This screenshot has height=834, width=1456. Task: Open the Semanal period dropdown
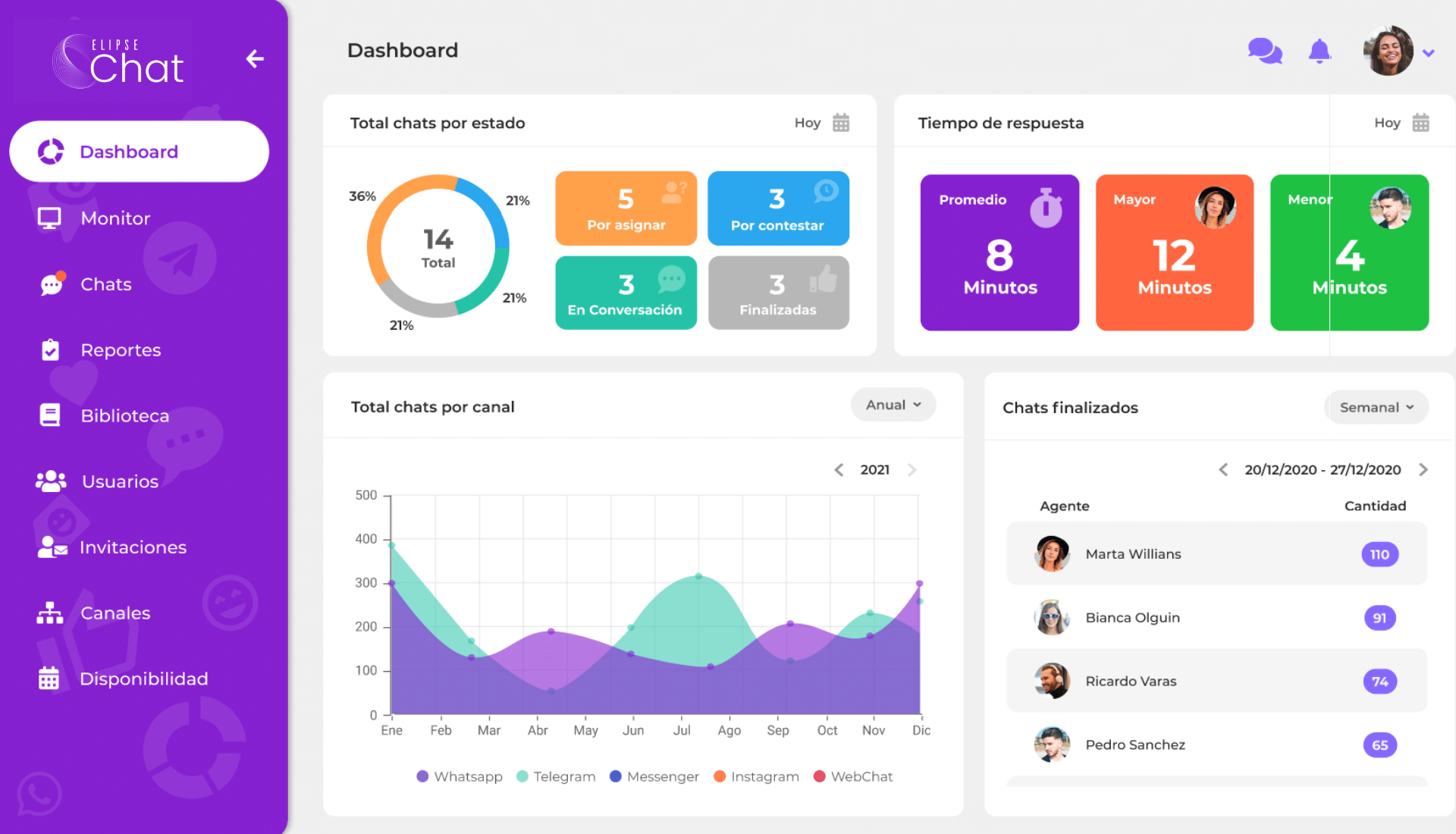click(x=1376, y=407)
